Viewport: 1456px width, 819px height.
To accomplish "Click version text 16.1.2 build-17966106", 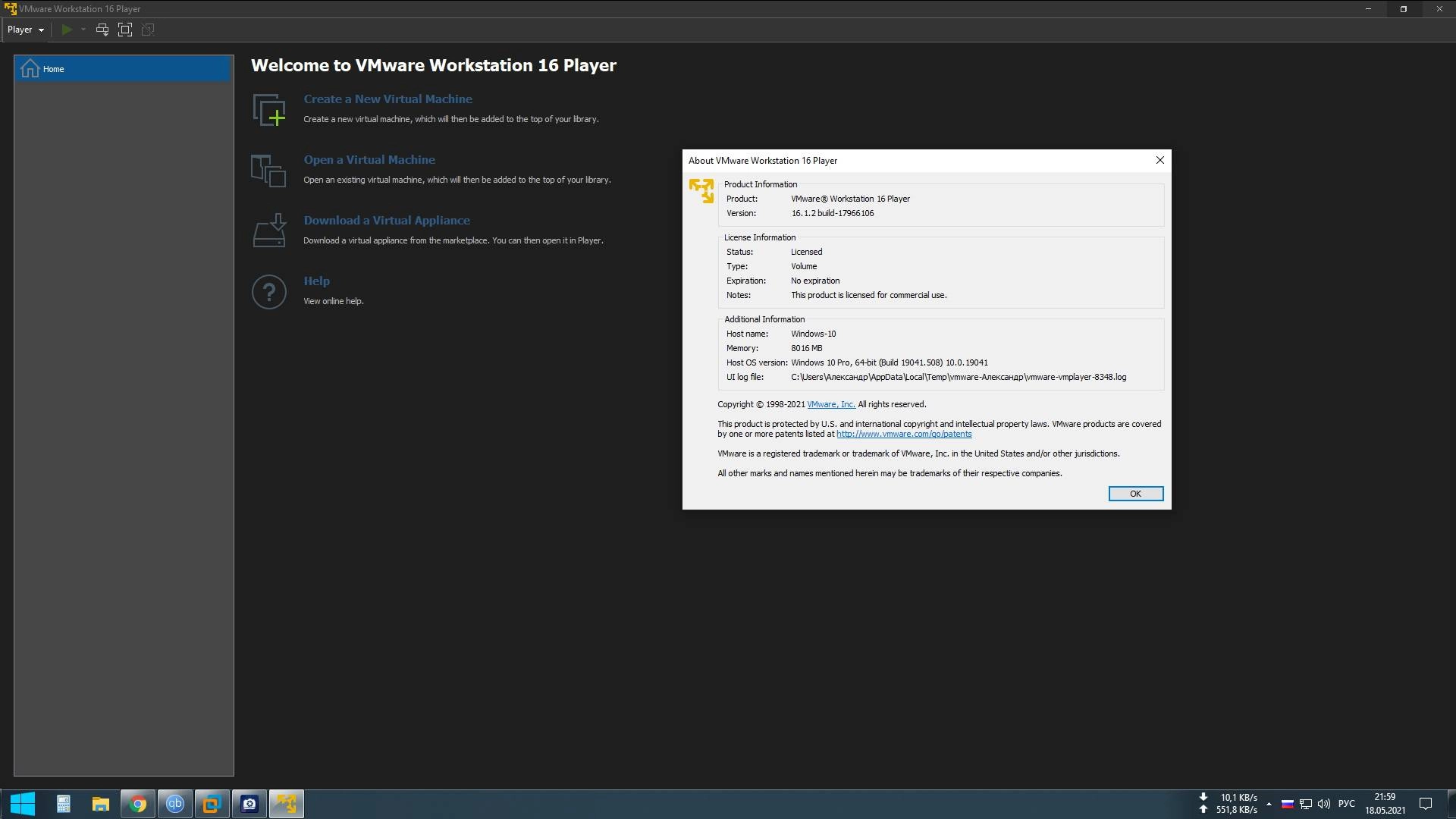I will pyautogui.click(x=833, y=213).
